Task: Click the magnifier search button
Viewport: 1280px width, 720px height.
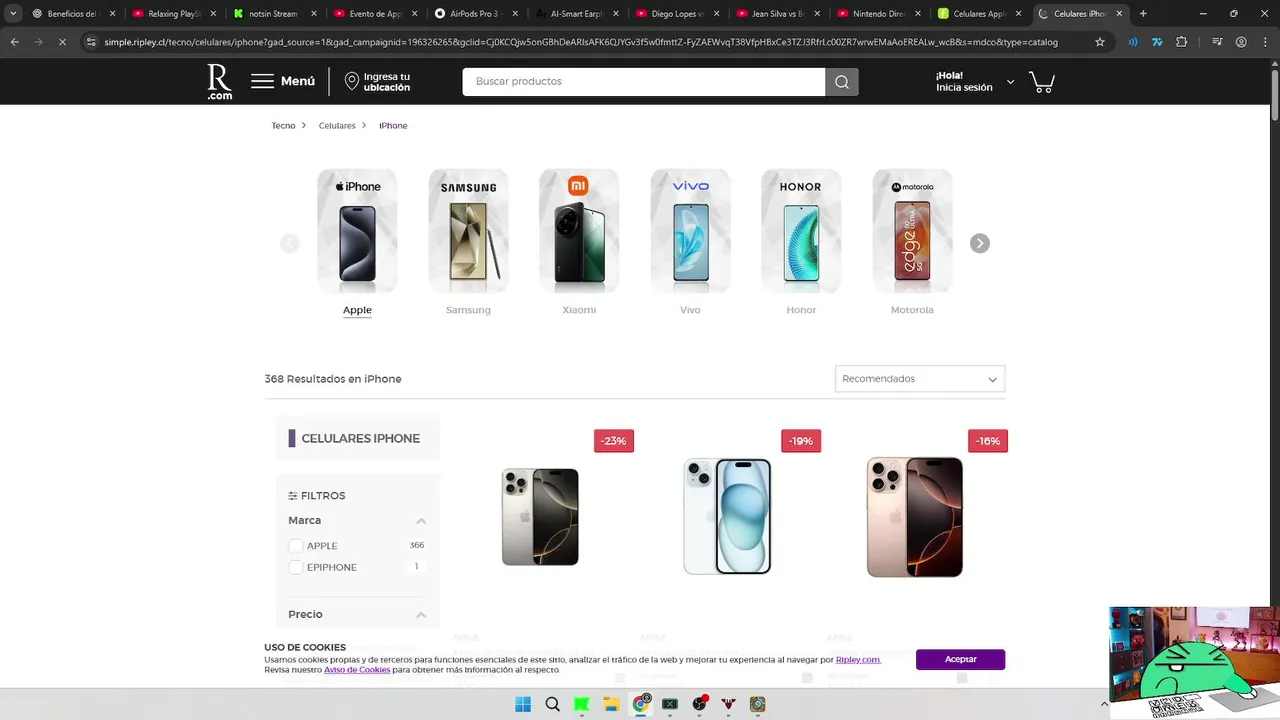Action: [842, 82]
